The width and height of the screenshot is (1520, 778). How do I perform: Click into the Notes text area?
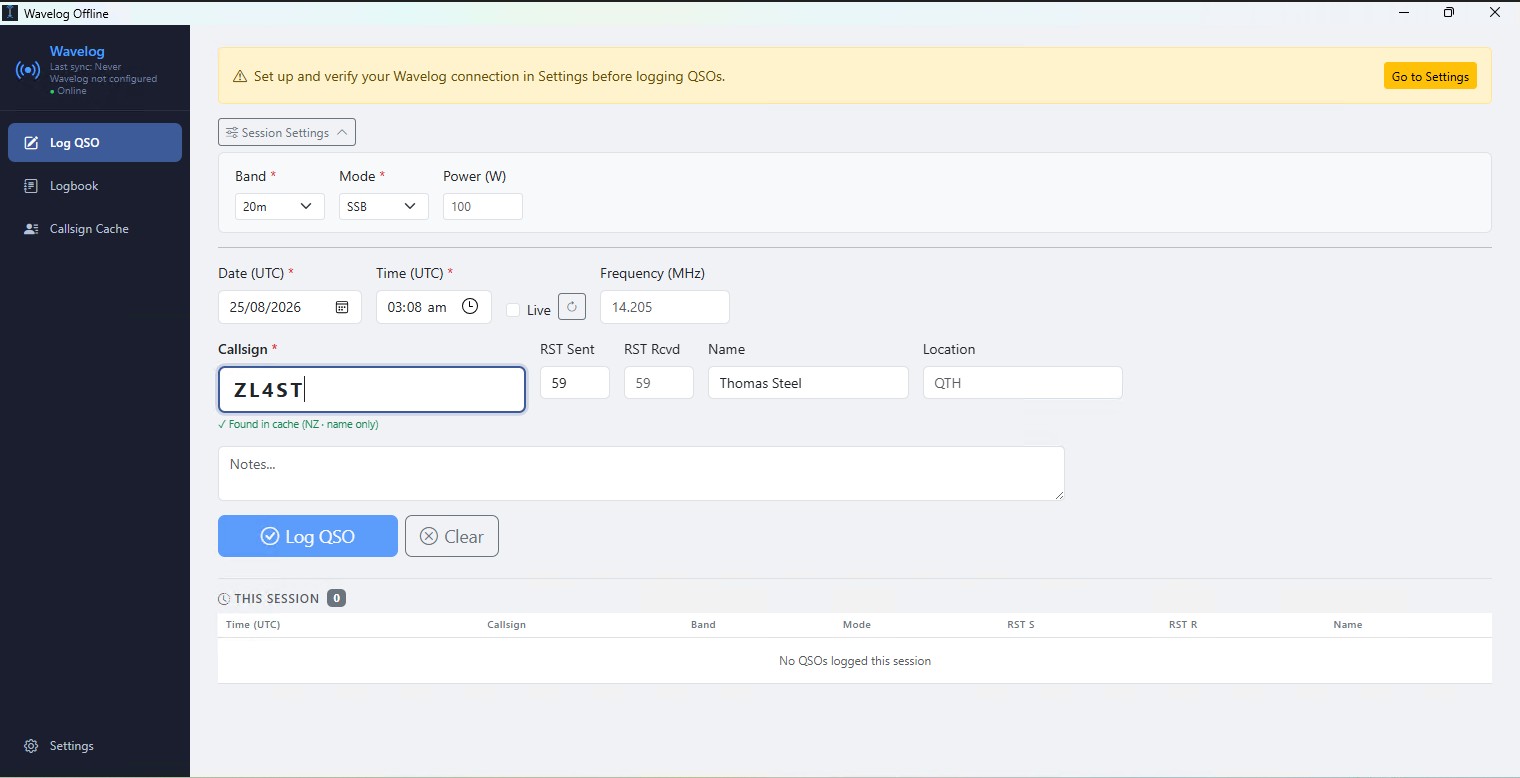641,473
